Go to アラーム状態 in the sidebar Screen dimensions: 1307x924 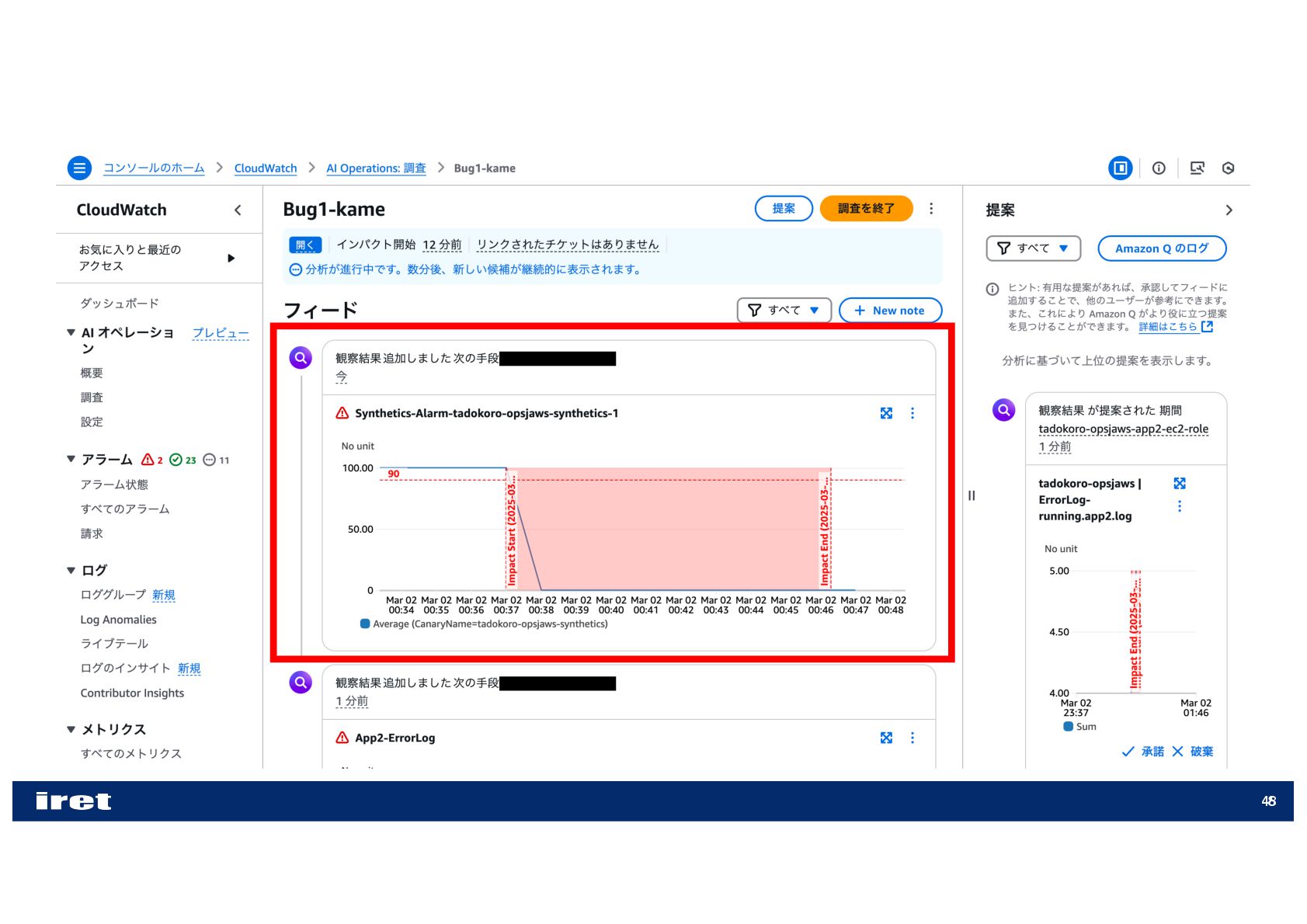[x=114, y=484]
